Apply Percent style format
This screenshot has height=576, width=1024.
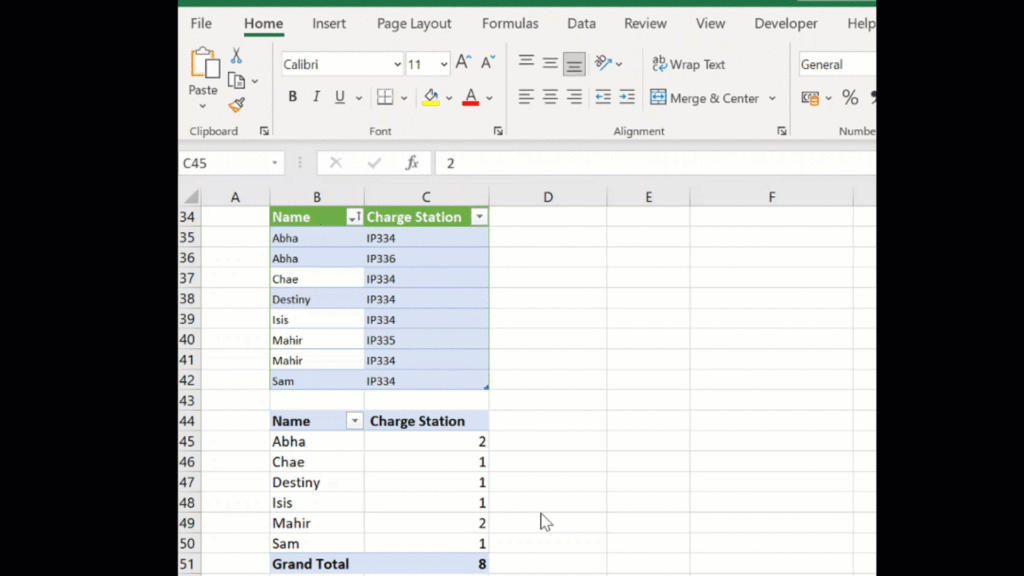850,98
